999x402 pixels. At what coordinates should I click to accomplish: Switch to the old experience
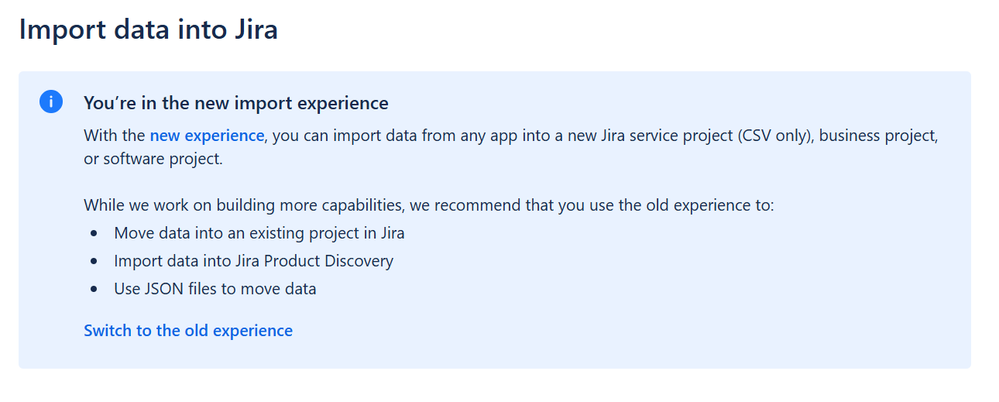click(x=188, y=330)
